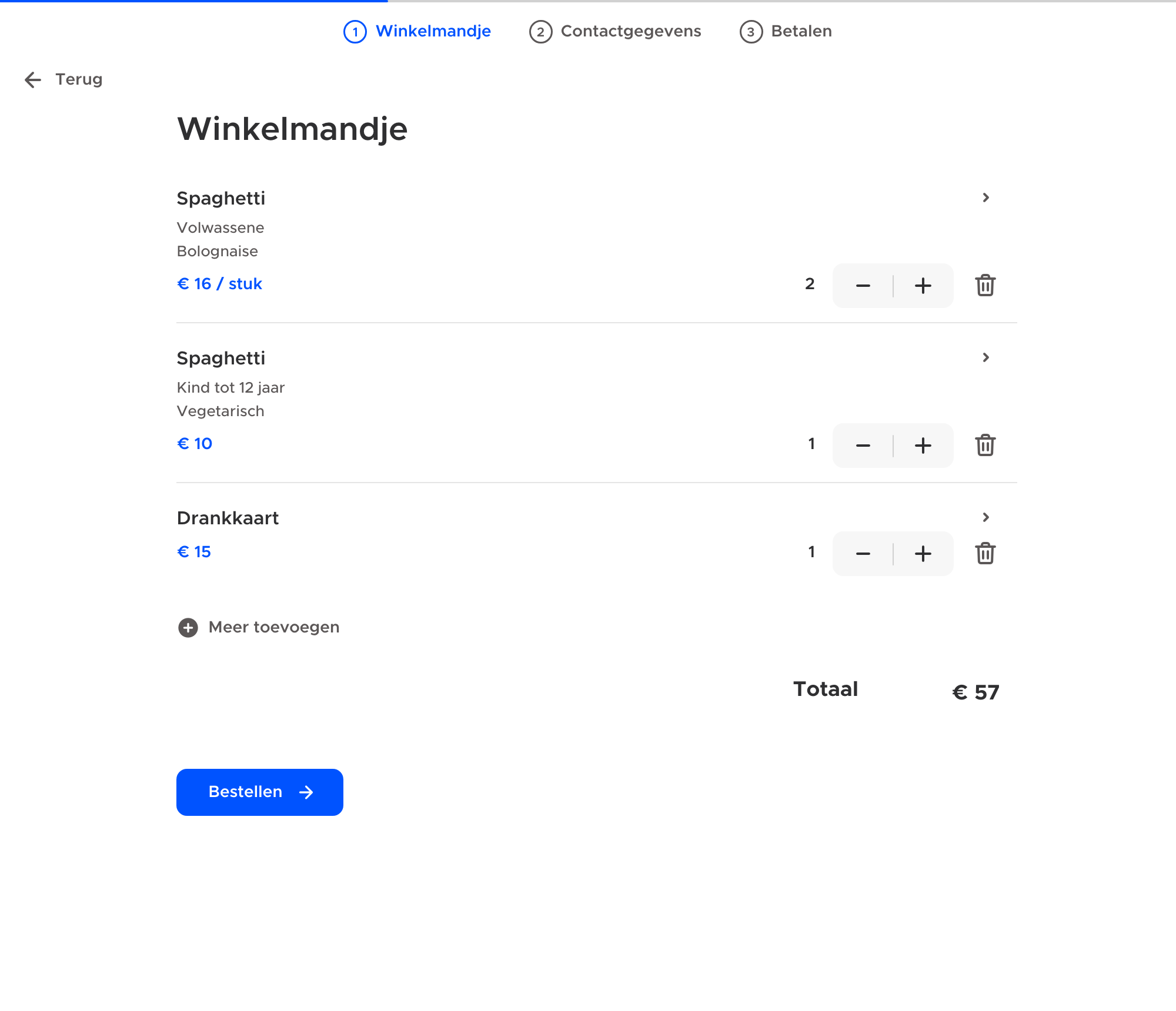This screenshot has height=1011, width=1176.
Task: Click the step 2 circle icon
Action: (541, 32)
